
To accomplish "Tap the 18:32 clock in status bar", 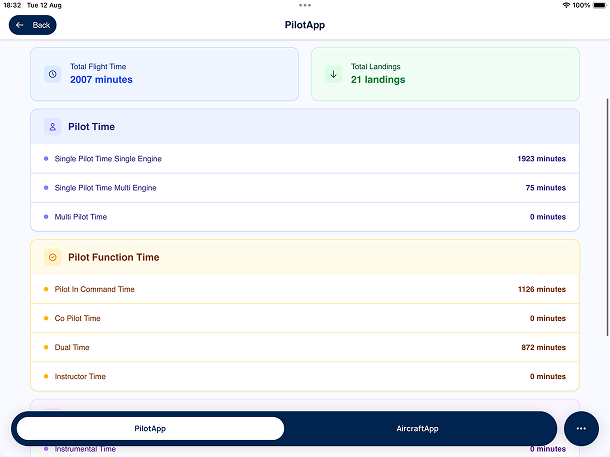I will (x=12, y=5).
